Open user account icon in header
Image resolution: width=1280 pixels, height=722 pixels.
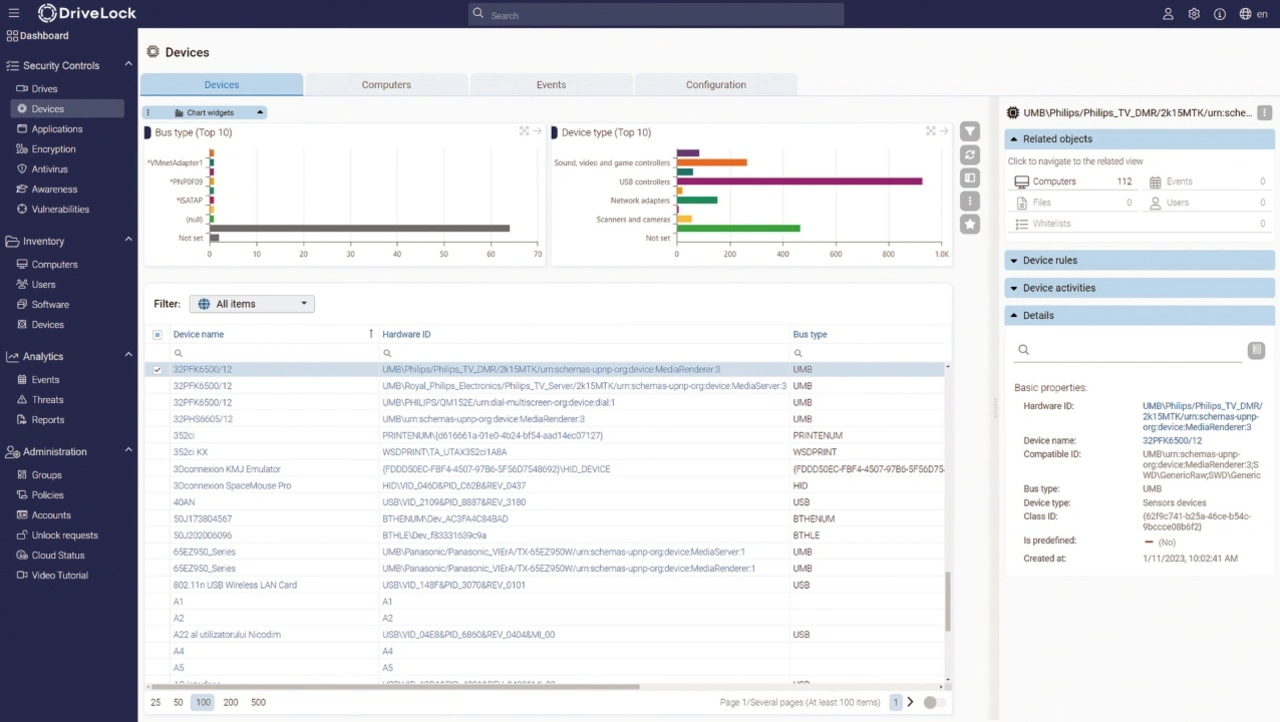click(x=1168, y=14)
